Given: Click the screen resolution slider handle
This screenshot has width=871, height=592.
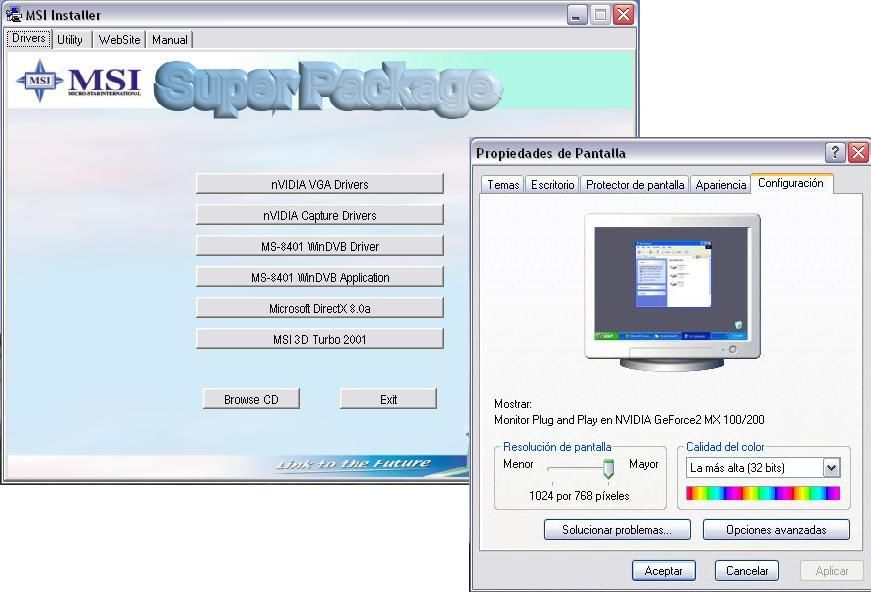Looking at the screenshot, I should pos(608,469).
